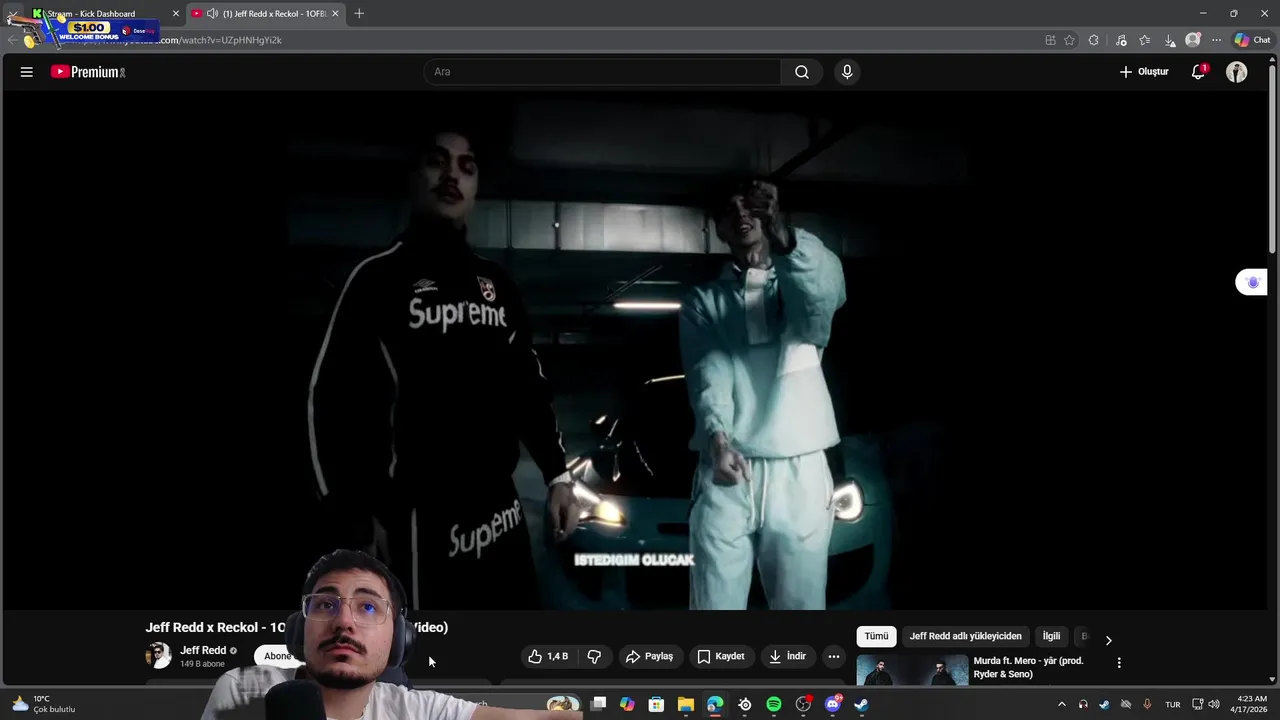Click the floating purple circle widget
Viewport: 1280px width, 720px height.
click(x=1252, y=283)
